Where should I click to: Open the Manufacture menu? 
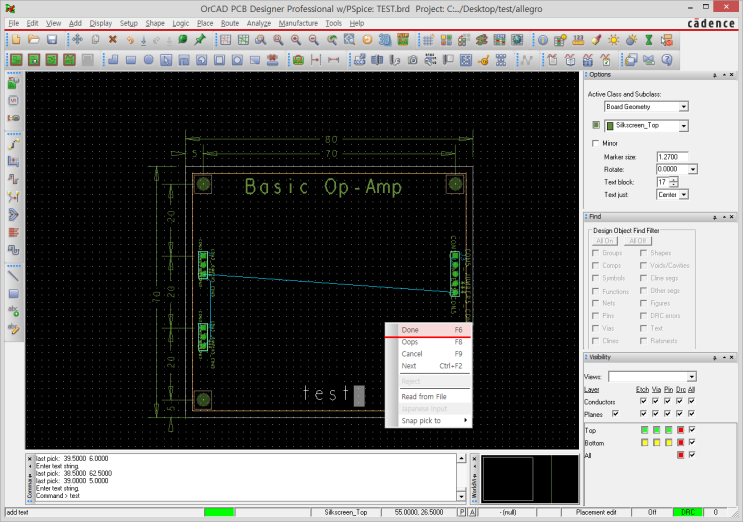pyautogui.click(x=298, y=22)
